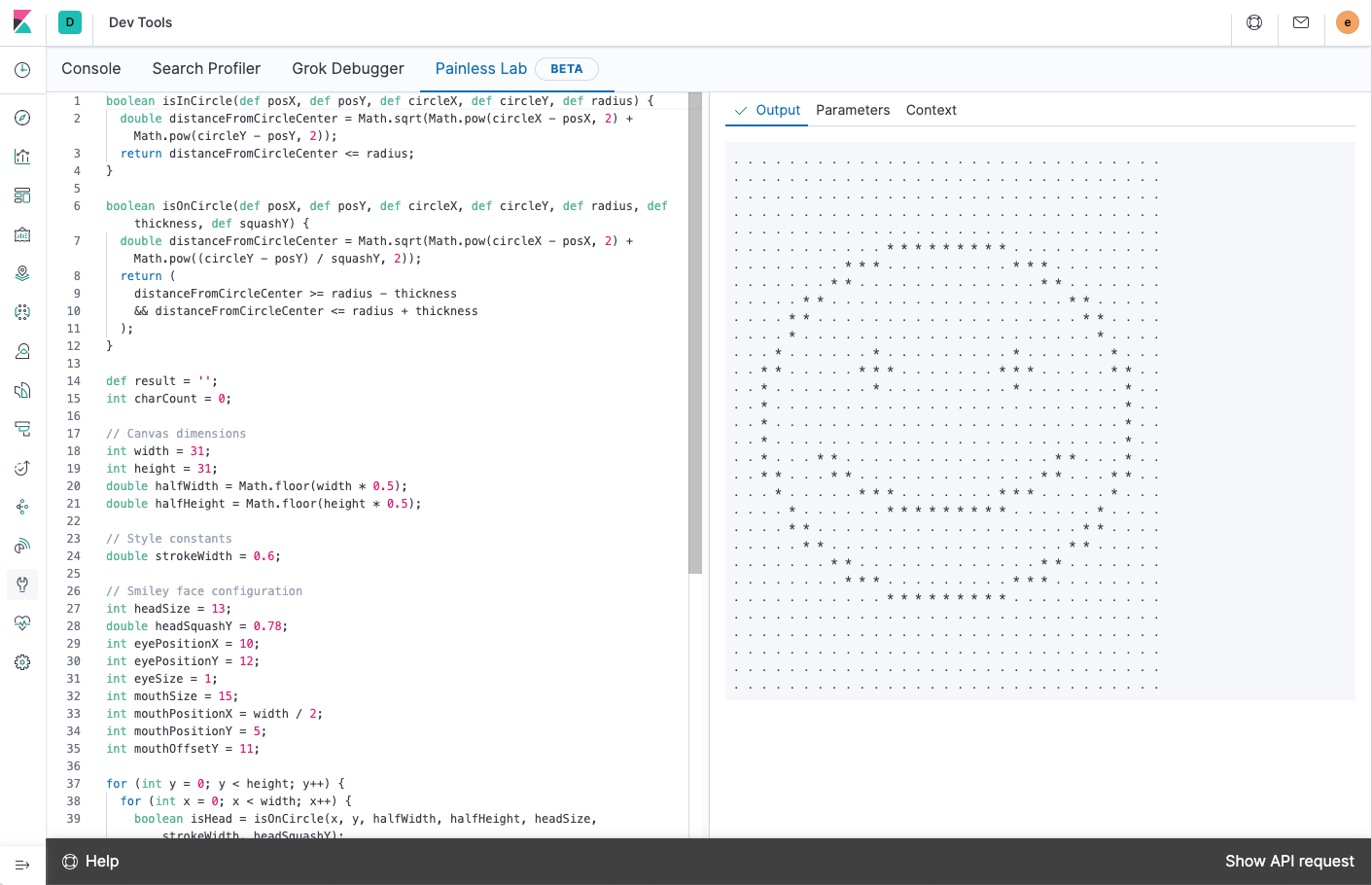The height and width of the screenshot is (885, 1372).
Task: Click the code editor vertical scrollbar
Action: pos(695,331)
